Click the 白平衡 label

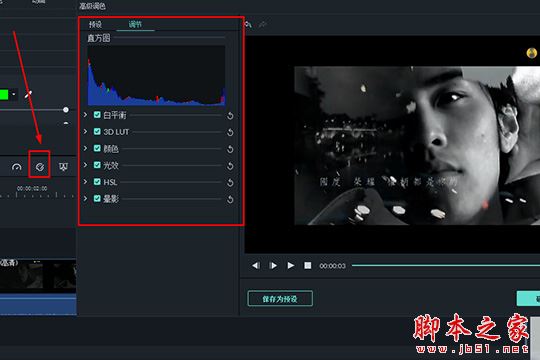pyautogui.click(x=115, y=115)
